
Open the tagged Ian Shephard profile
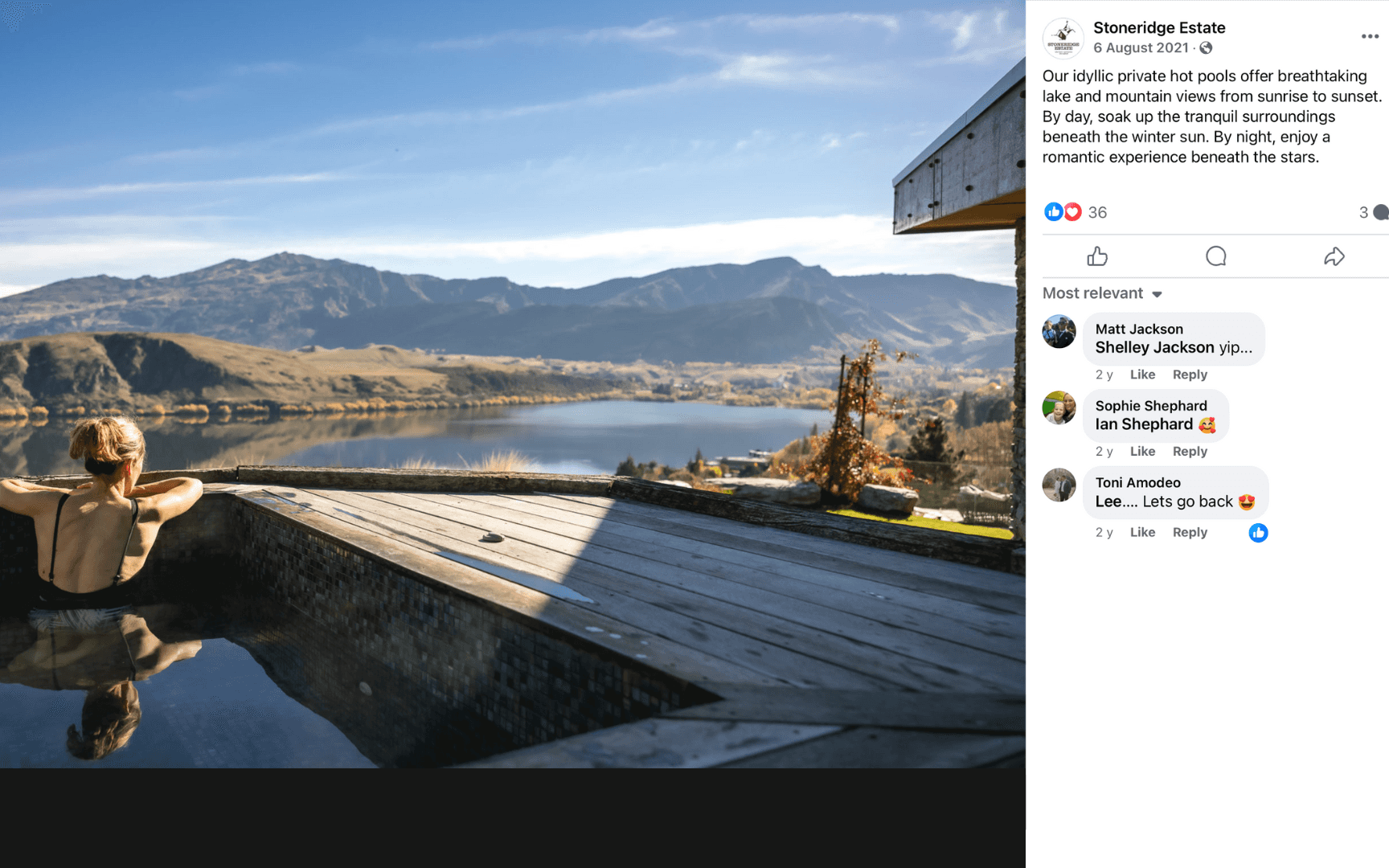pyautogui.click(x=1144, y=424)
